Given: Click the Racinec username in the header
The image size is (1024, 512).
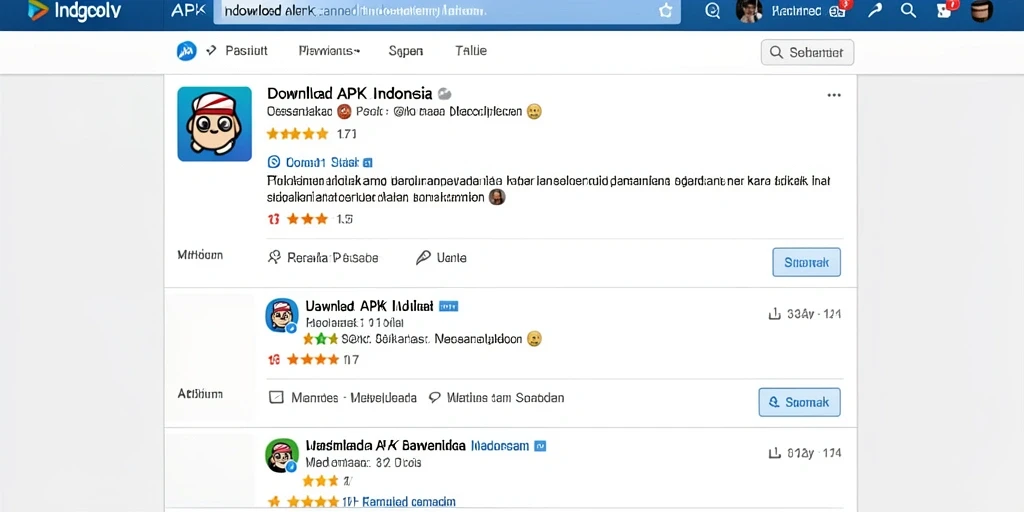Looking at the screenshot, I should (796, 11).
